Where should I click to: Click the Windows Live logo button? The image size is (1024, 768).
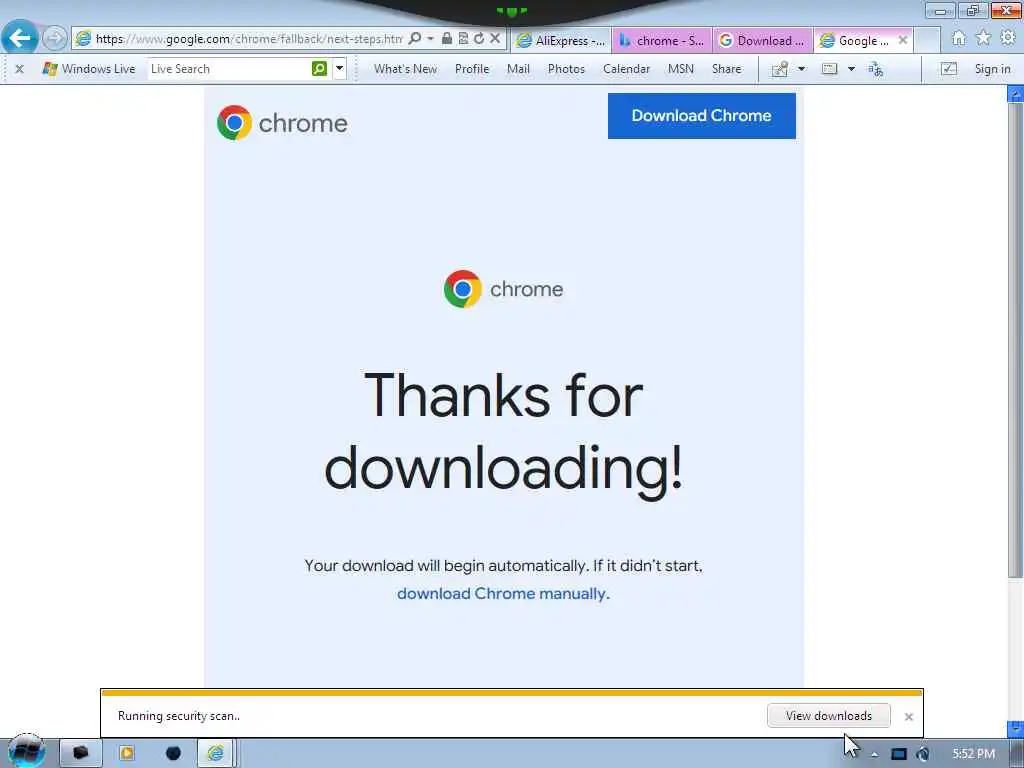point(89,69)
